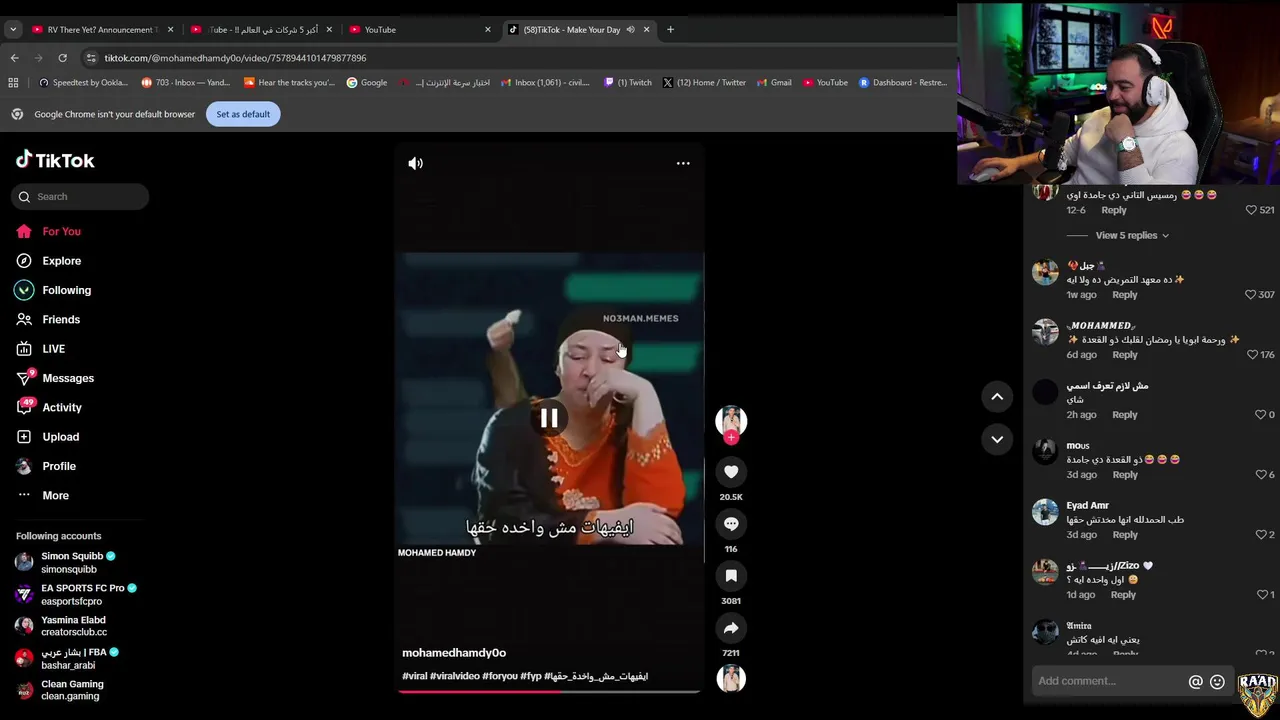This screenshot has width=1280, height=720.
Task: Open Eyad Amr's profile avatar
Action: pos(1045,512)
